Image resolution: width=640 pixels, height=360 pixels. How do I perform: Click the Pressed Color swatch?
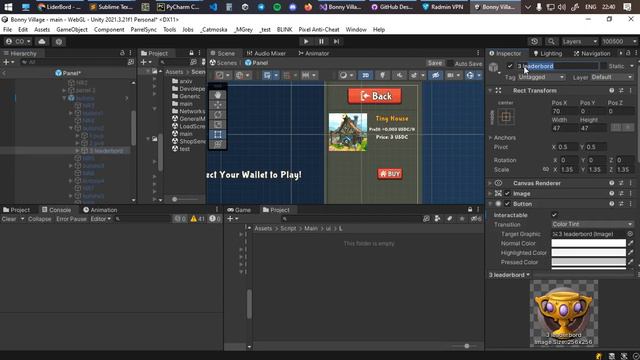pyautogui.click(x=588, y=262)
